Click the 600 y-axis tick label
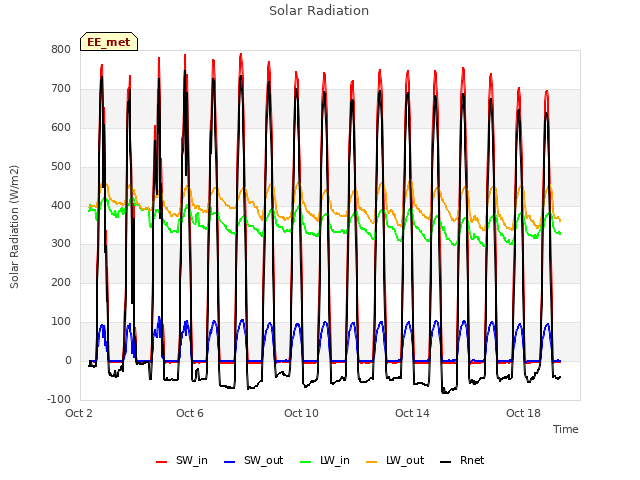This screenshot has height=480, width=640. pos(61,127)
